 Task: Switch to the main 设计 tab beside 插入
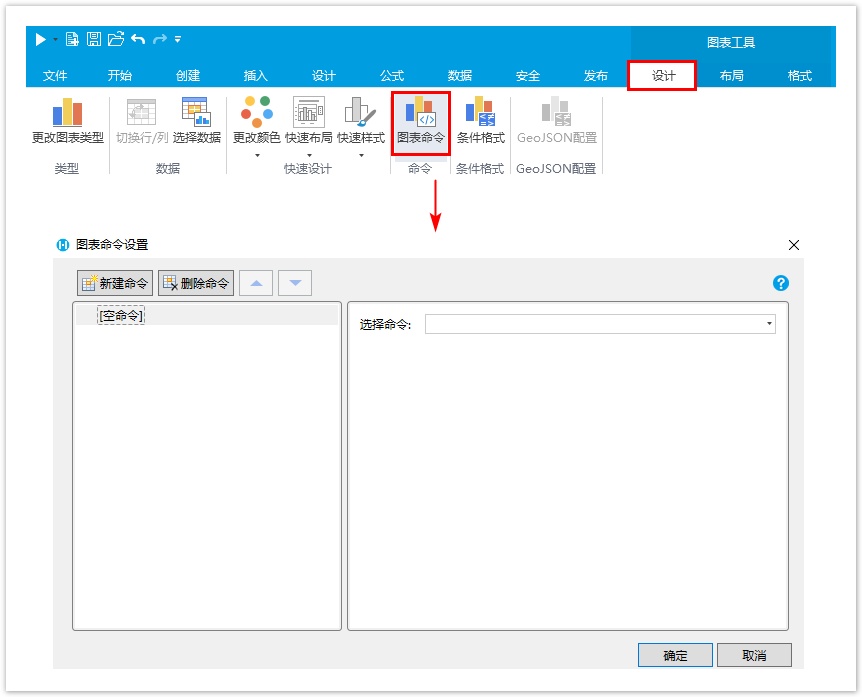pyautogui.click(x=324, y=75)
